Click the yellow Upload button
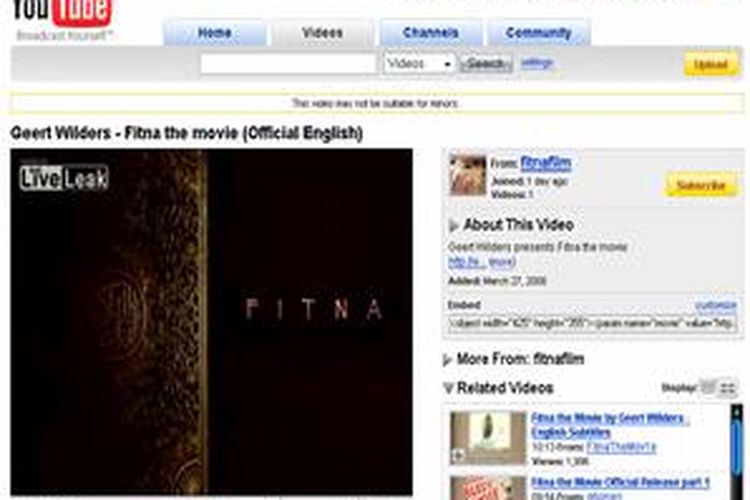 (711, 64)
